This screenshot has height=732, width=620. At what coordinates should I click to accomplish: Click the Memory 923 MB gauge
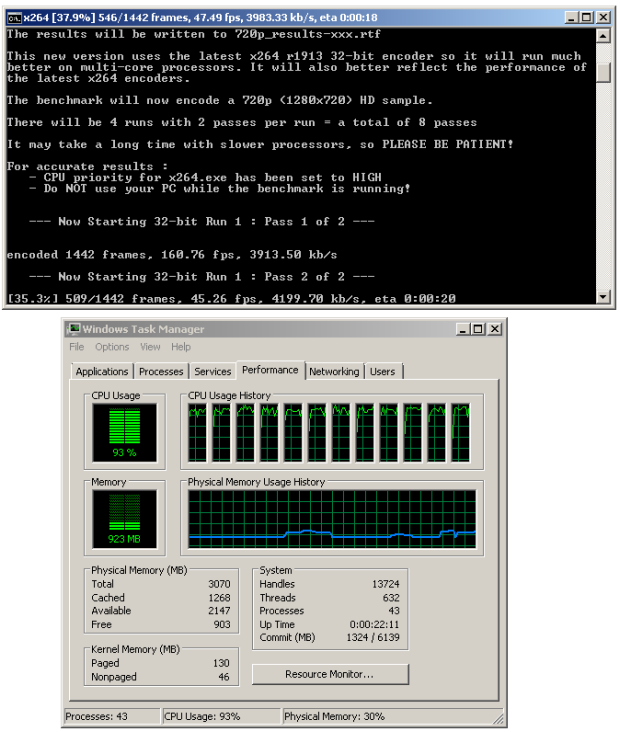[125, 519]
